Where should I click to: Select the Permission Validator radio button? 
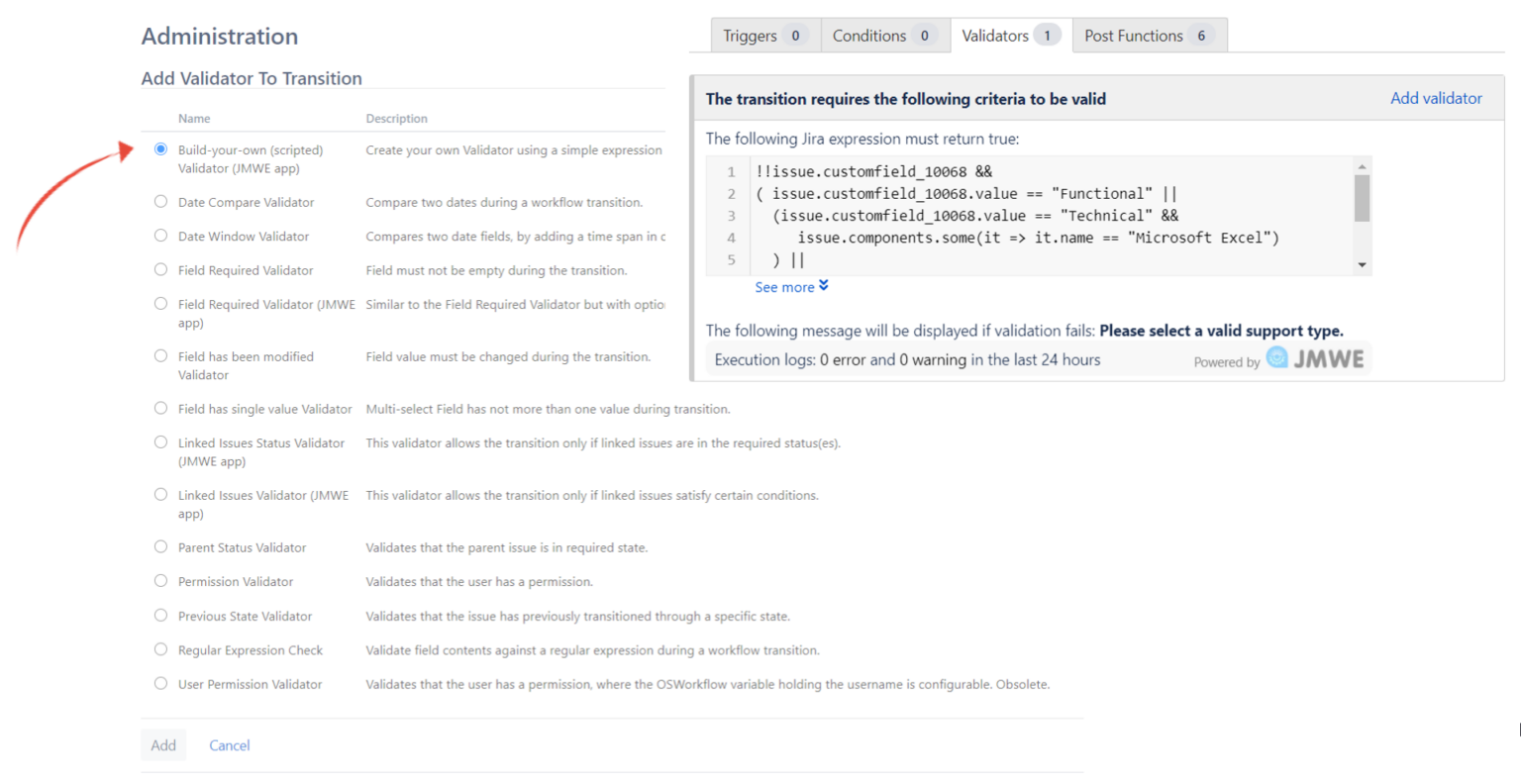click(x=160, y=581)
